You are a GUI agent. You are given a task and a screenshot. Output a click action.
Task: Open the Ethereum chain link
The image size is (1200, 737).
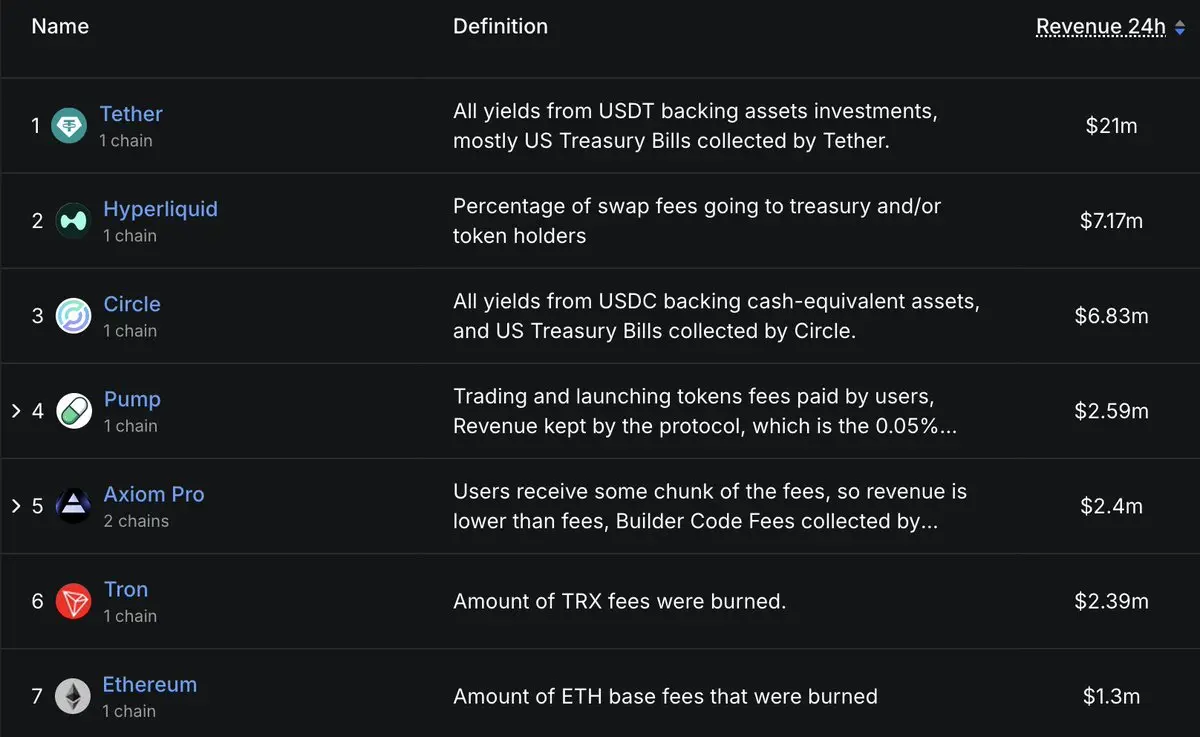tap(150, 685)
